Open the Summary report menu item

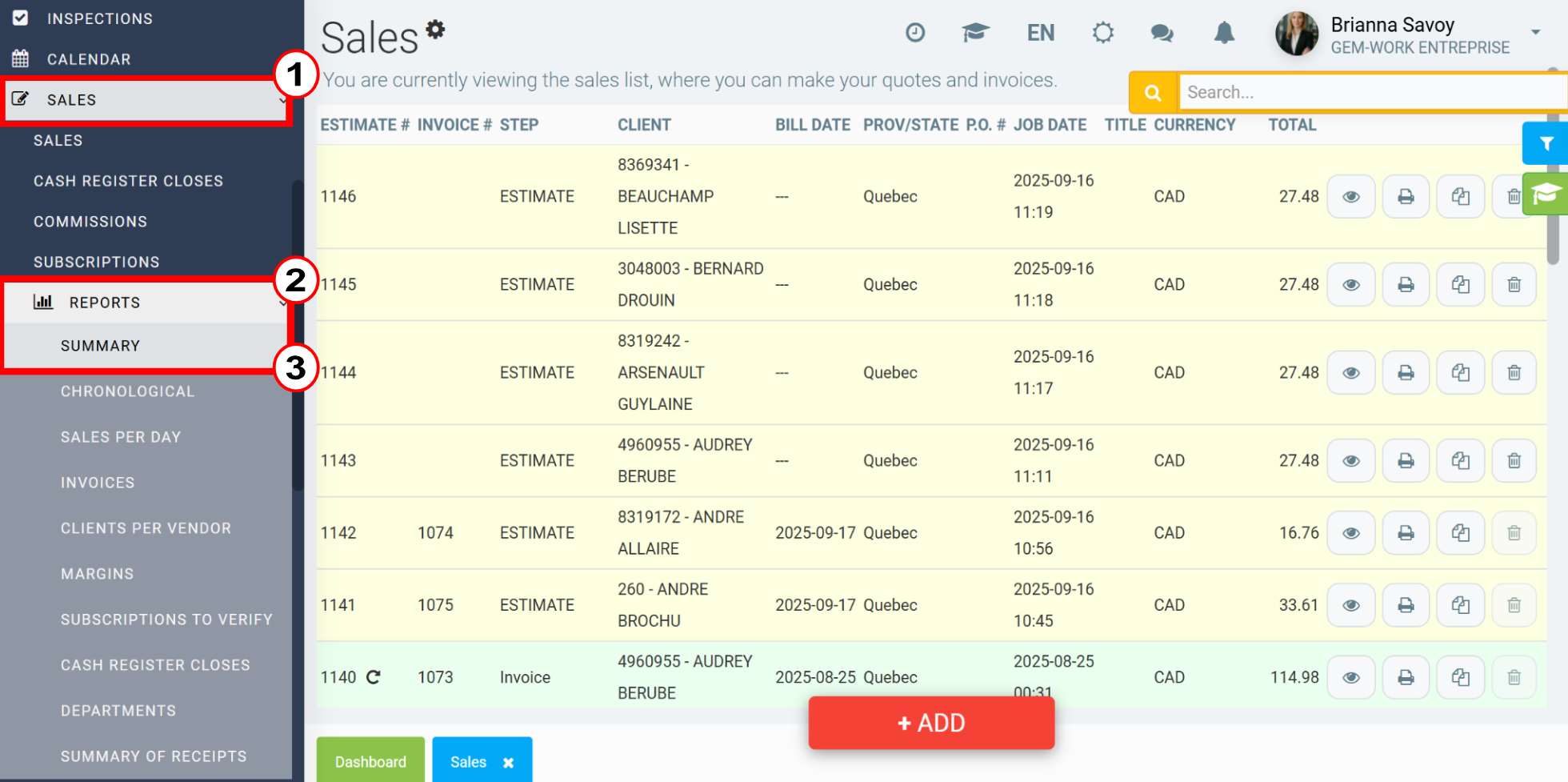(101, 346)
